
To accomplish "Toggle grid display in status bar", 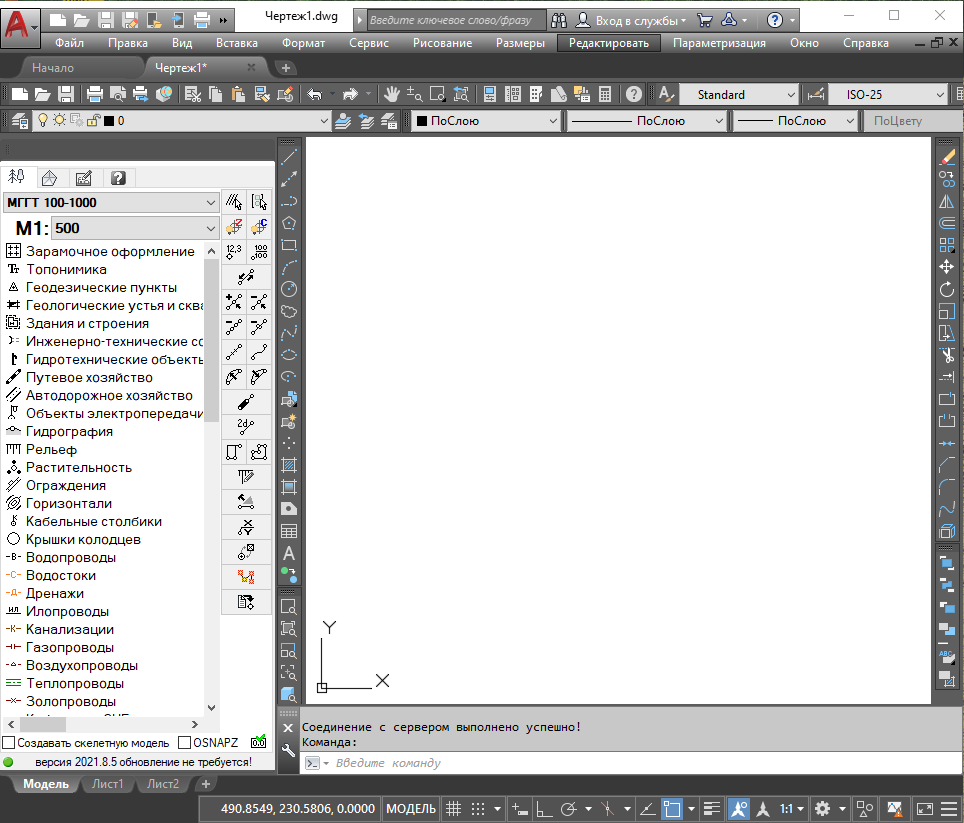I will (x=452, y=808).
